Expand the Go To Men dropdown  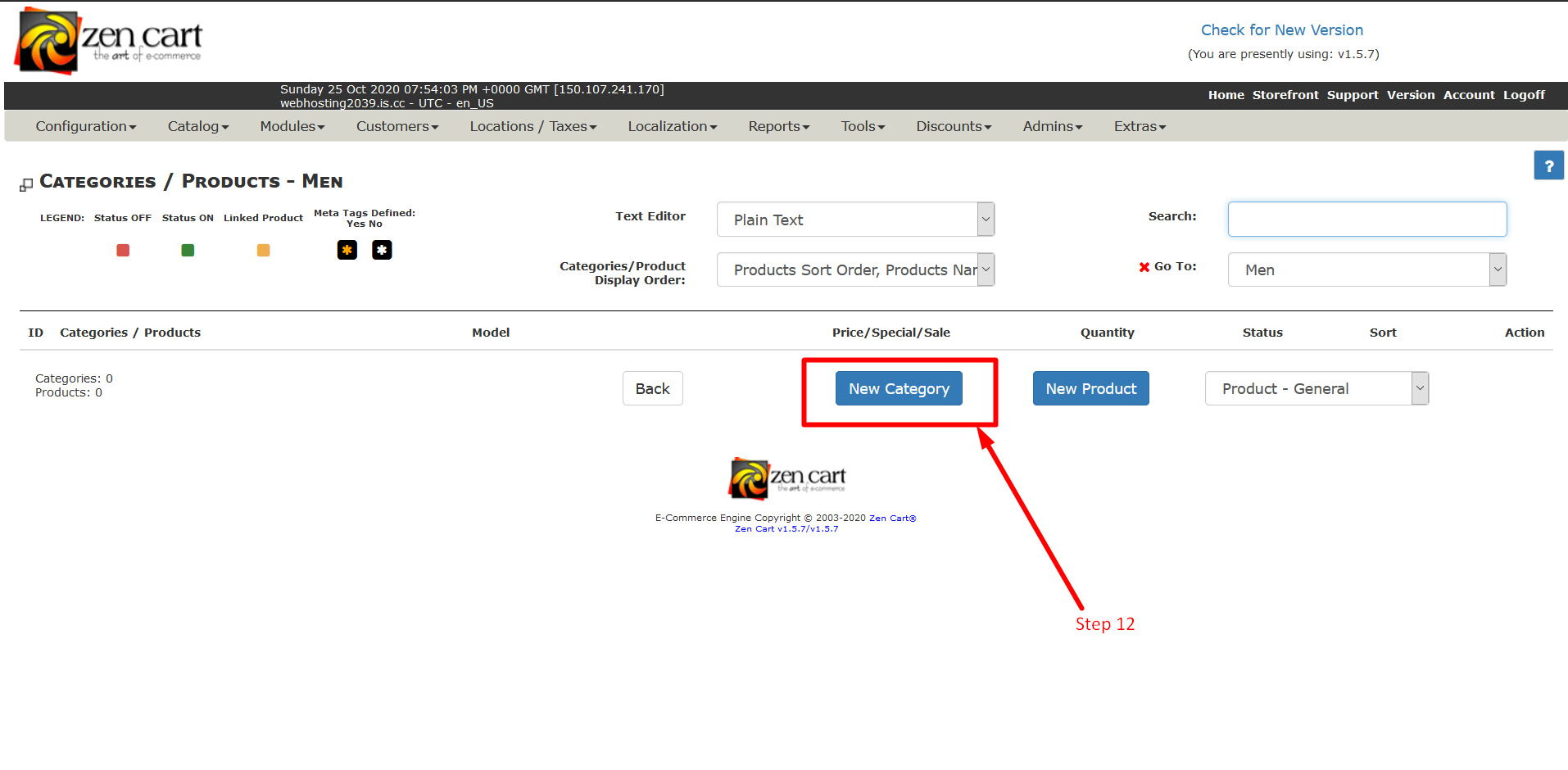click(x=1366, y=269)
